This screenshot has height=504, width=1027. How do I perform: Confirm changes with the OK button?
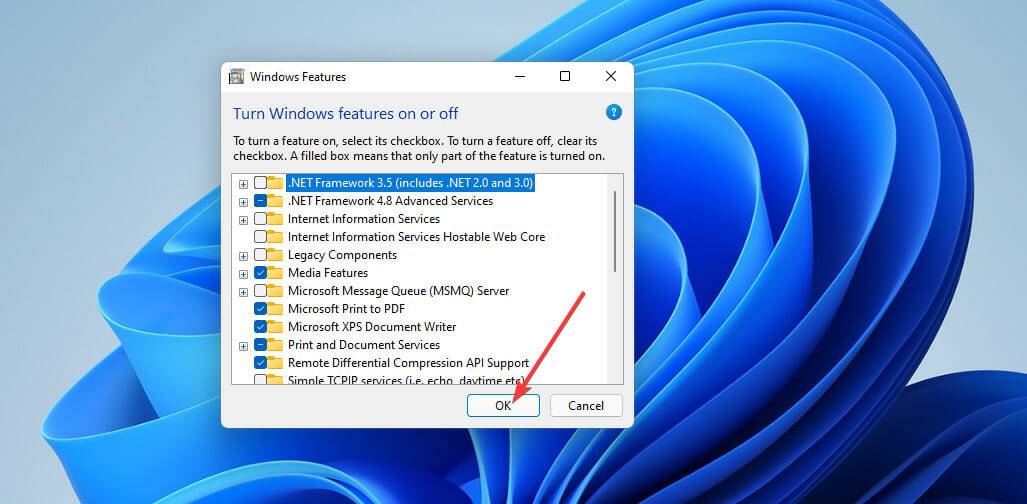503,406
